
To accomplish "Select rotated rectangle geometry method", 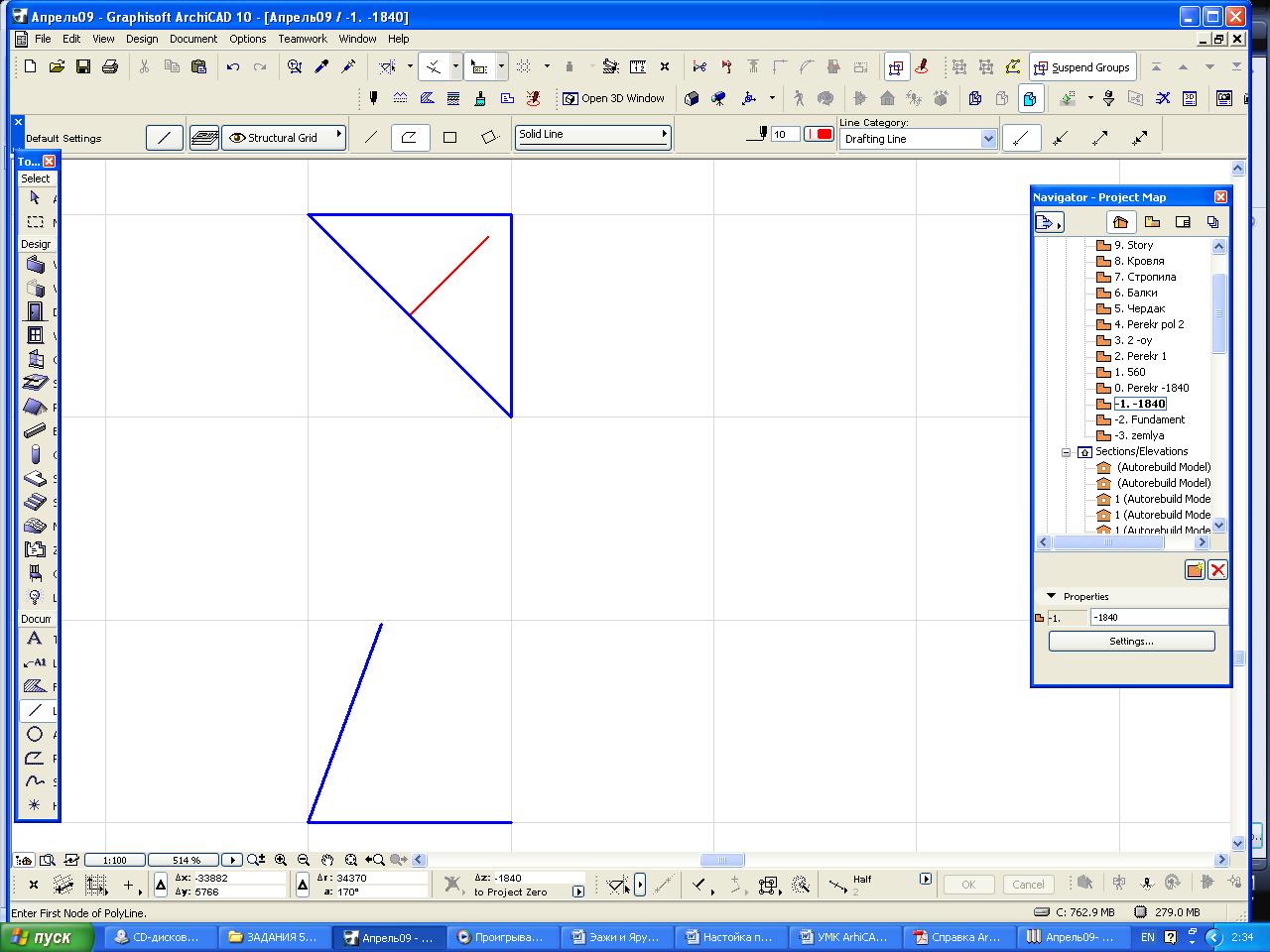I will pos(489,137).
